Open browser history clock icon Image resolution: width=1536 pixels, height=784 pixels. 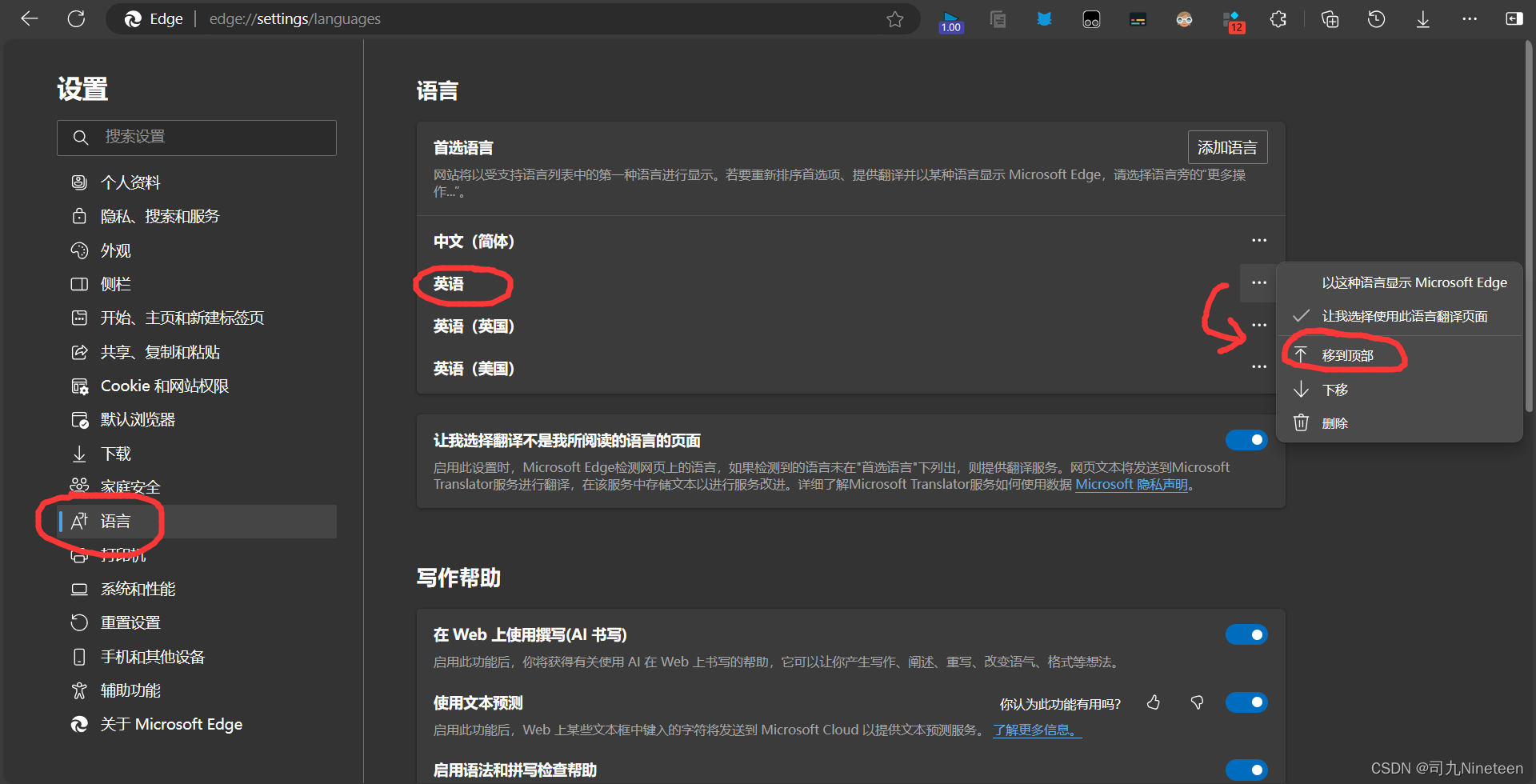click(x=1376, y=19)
